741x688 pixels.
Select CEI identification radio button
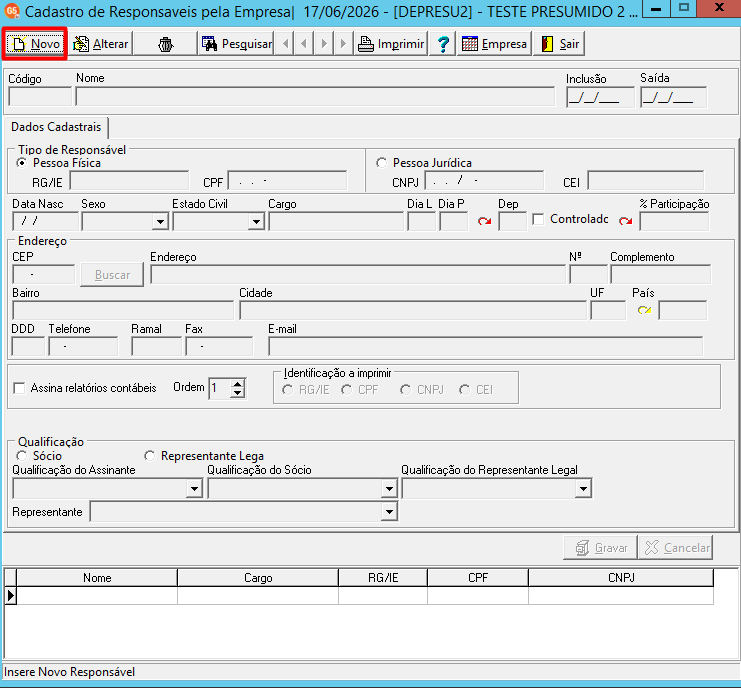tap(465, 390)
